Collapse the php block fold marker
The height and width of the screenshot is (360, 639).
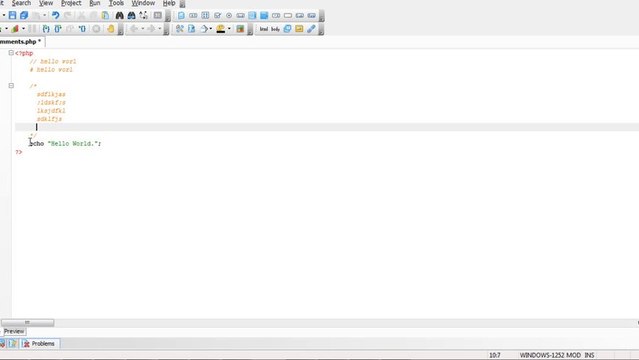pos(11,53)
